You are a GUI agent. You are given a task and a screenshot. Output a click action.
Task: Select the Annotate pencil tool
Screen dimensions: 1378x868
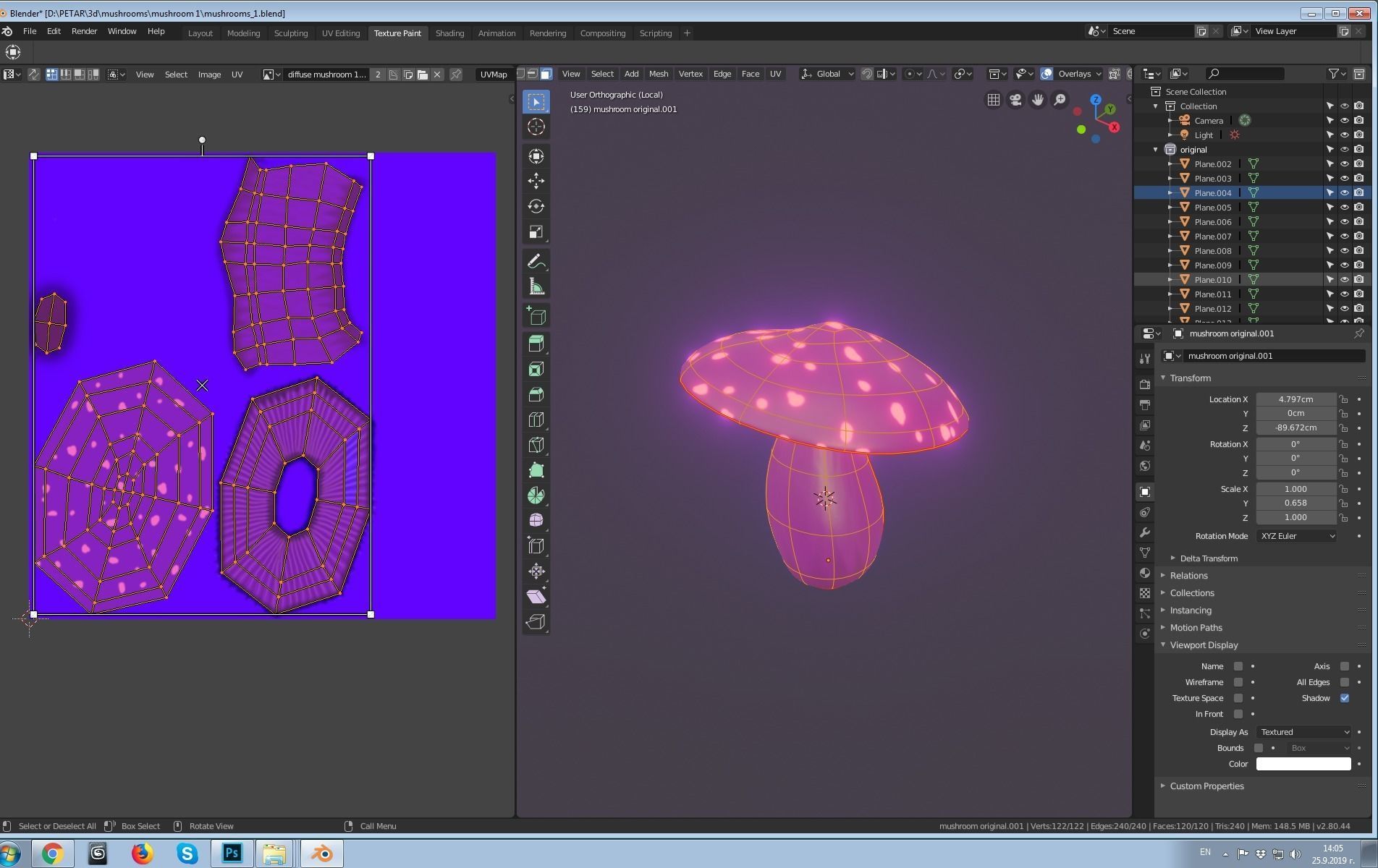pyautogui.click(x=536, y=262)
